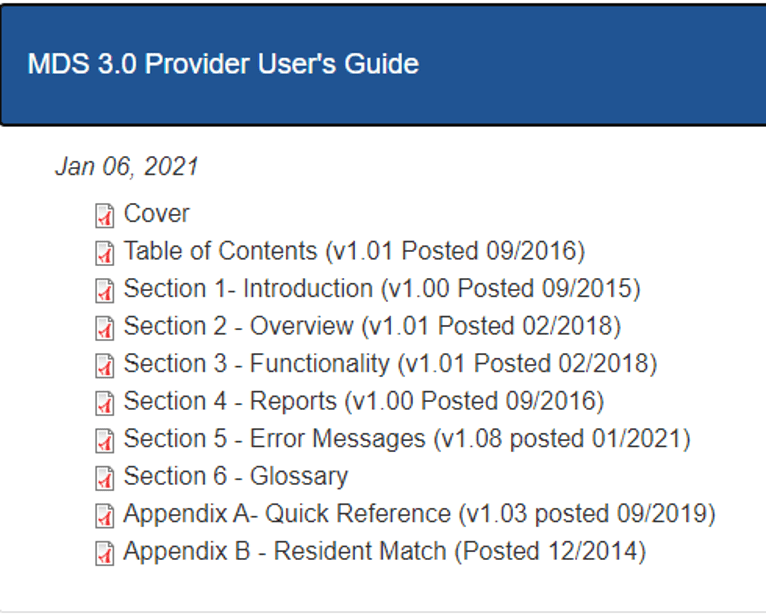This screenshot has height=616, width=766.
Task: Open Section 3 - Functionality link
Action: point(390,364)
